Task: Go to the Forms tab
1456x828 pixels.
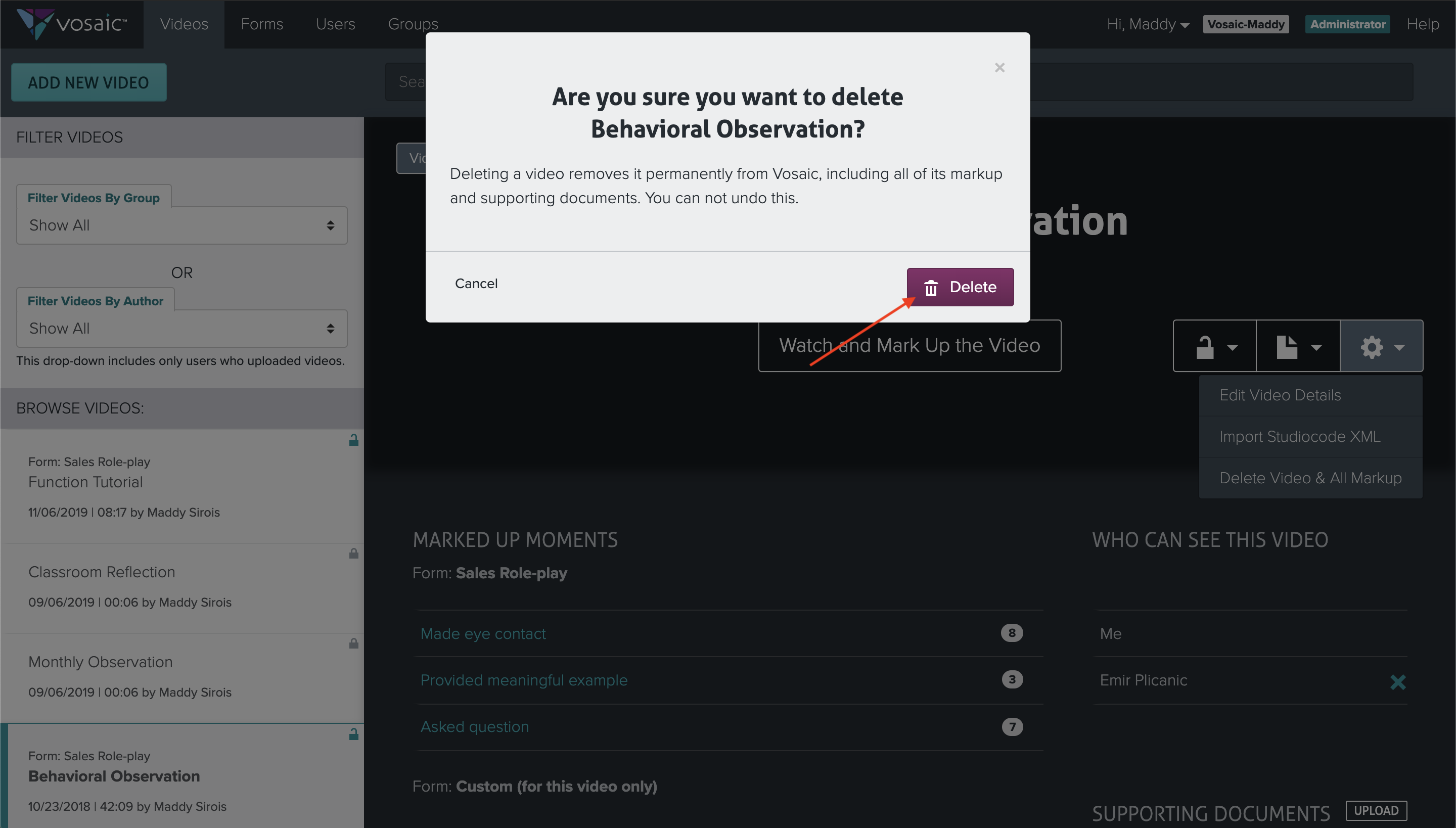Action: (262, 24)
